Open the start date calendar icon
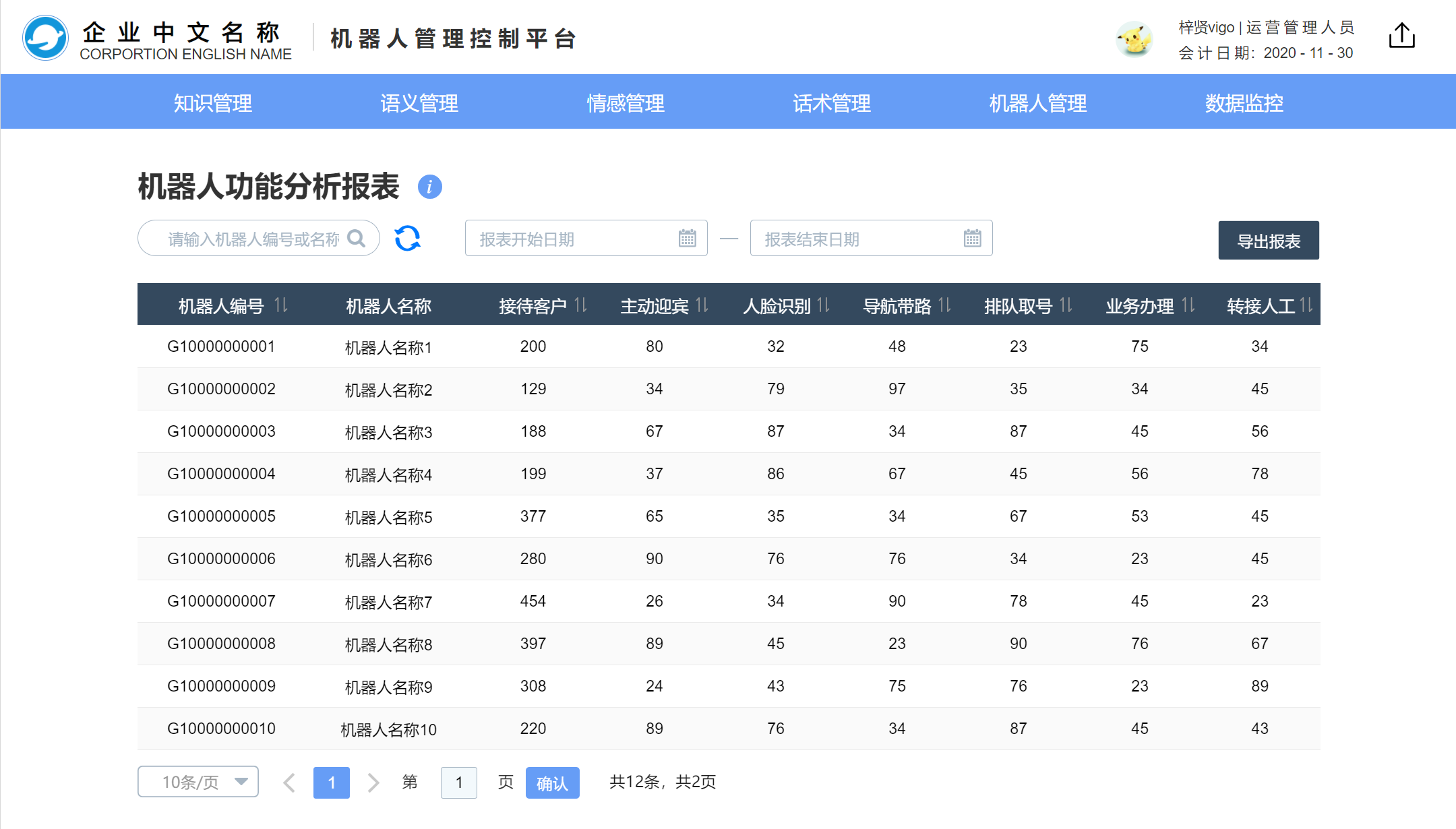 pos(687,238)
